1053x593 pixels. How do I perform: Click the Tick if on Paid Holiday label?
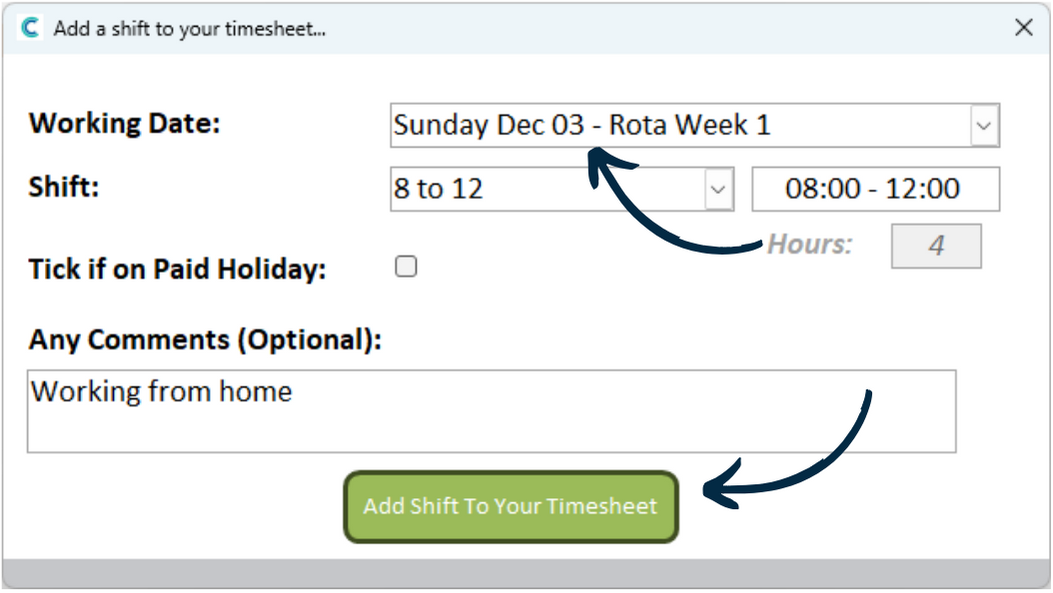(x=178, y=269)
